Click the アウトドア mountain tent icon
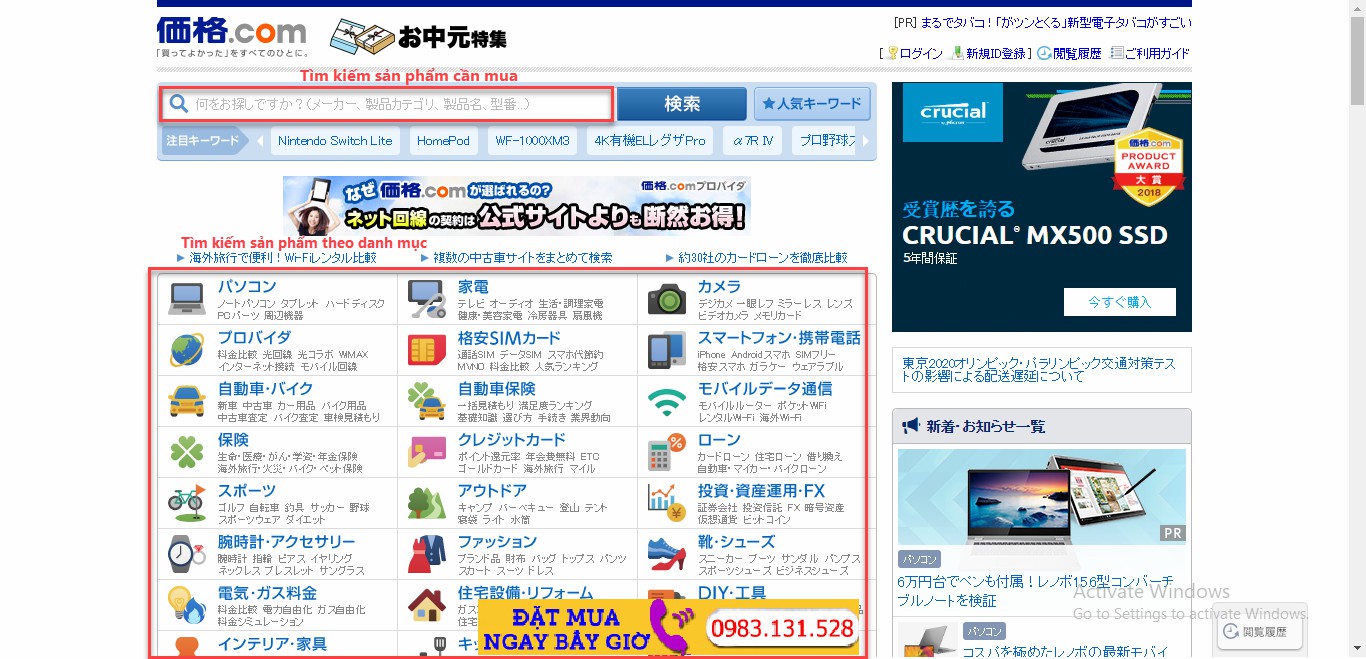Viewport: 1366px width, 659px height. pos(427,503)
